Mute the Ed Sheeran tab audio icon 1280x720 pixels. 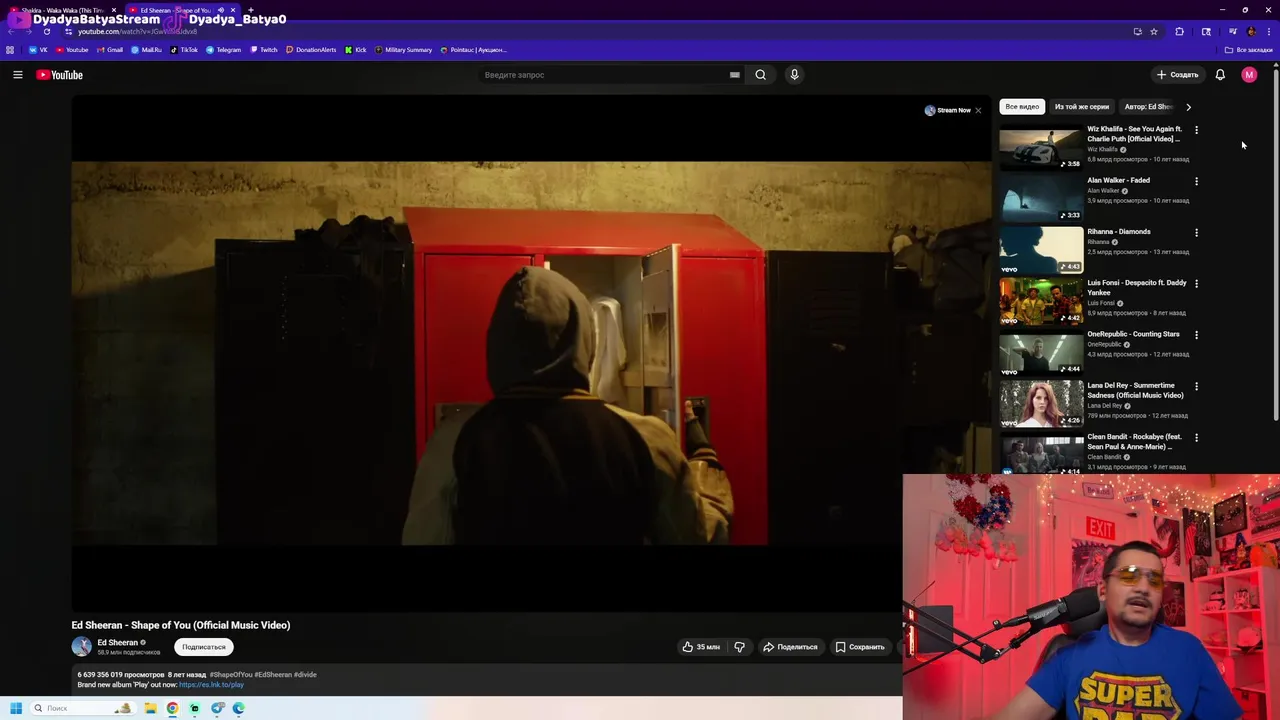pyautogui.click(x=220, y=10)
